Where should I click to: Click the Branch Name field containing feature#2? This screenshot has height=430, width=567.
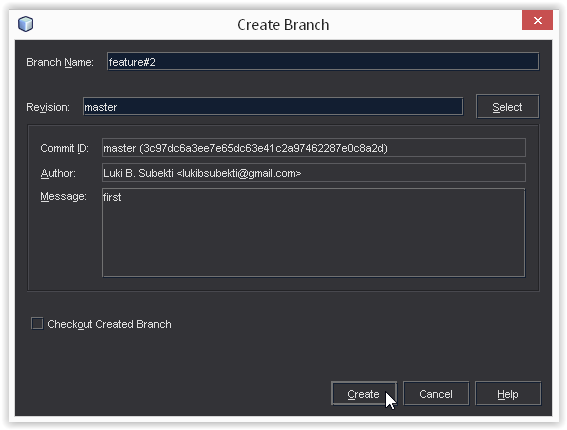point(323,61)
